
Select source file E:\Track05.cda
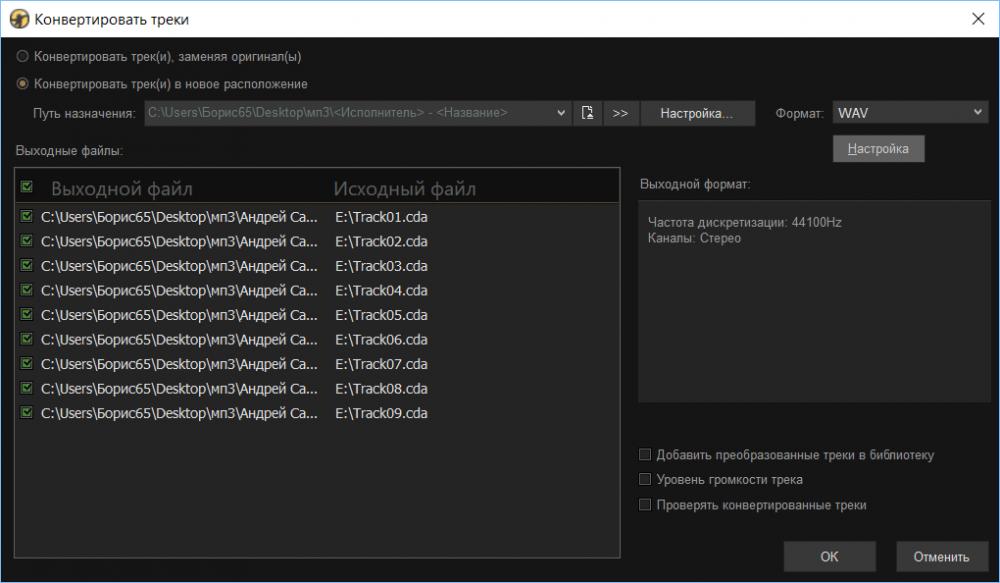(381, 315)
